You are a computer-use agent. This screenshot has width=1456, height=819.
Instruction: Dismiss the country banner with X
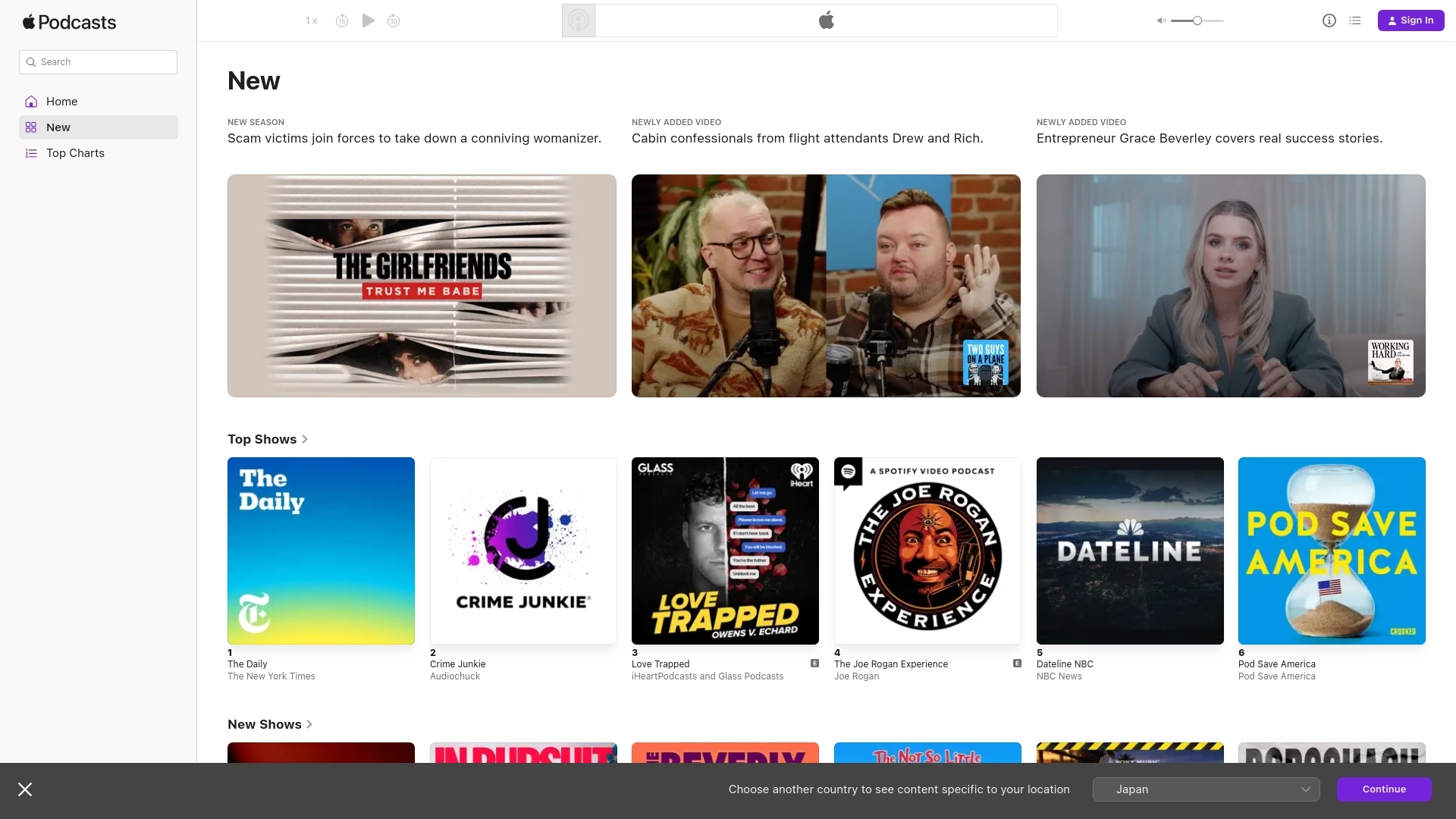tap(25, 789)
